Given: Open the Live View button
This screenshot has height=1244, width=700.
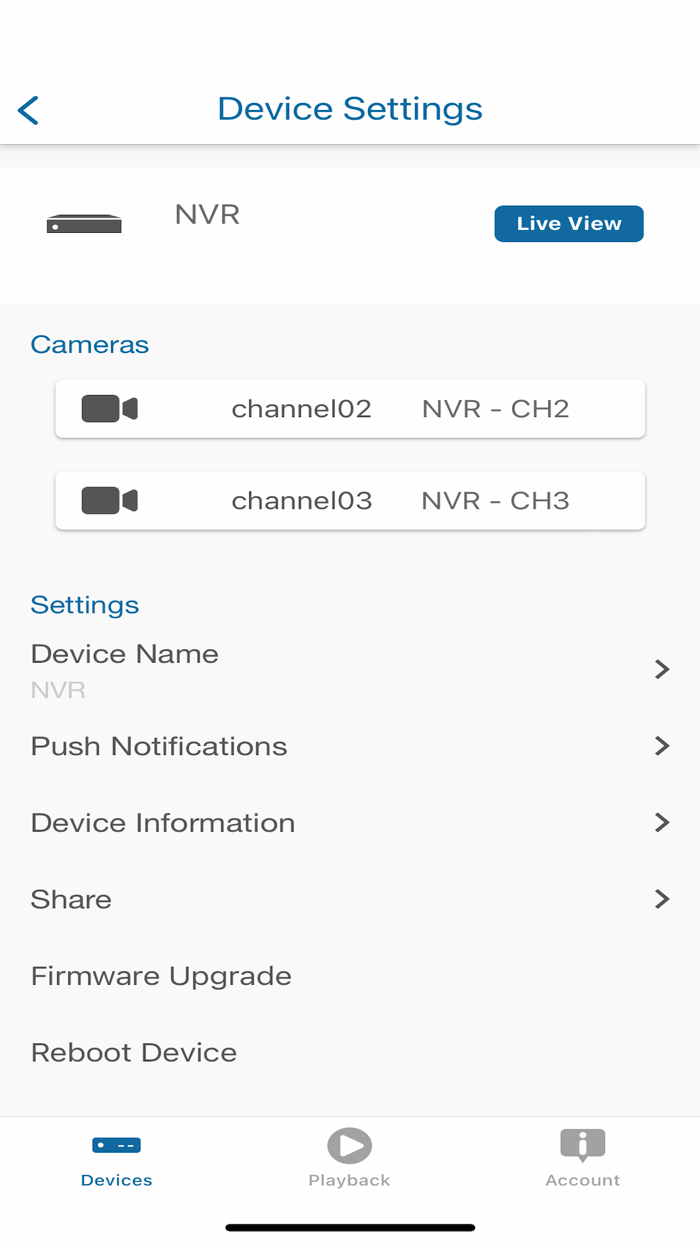Looking at the screenshot, I should 569,224.
